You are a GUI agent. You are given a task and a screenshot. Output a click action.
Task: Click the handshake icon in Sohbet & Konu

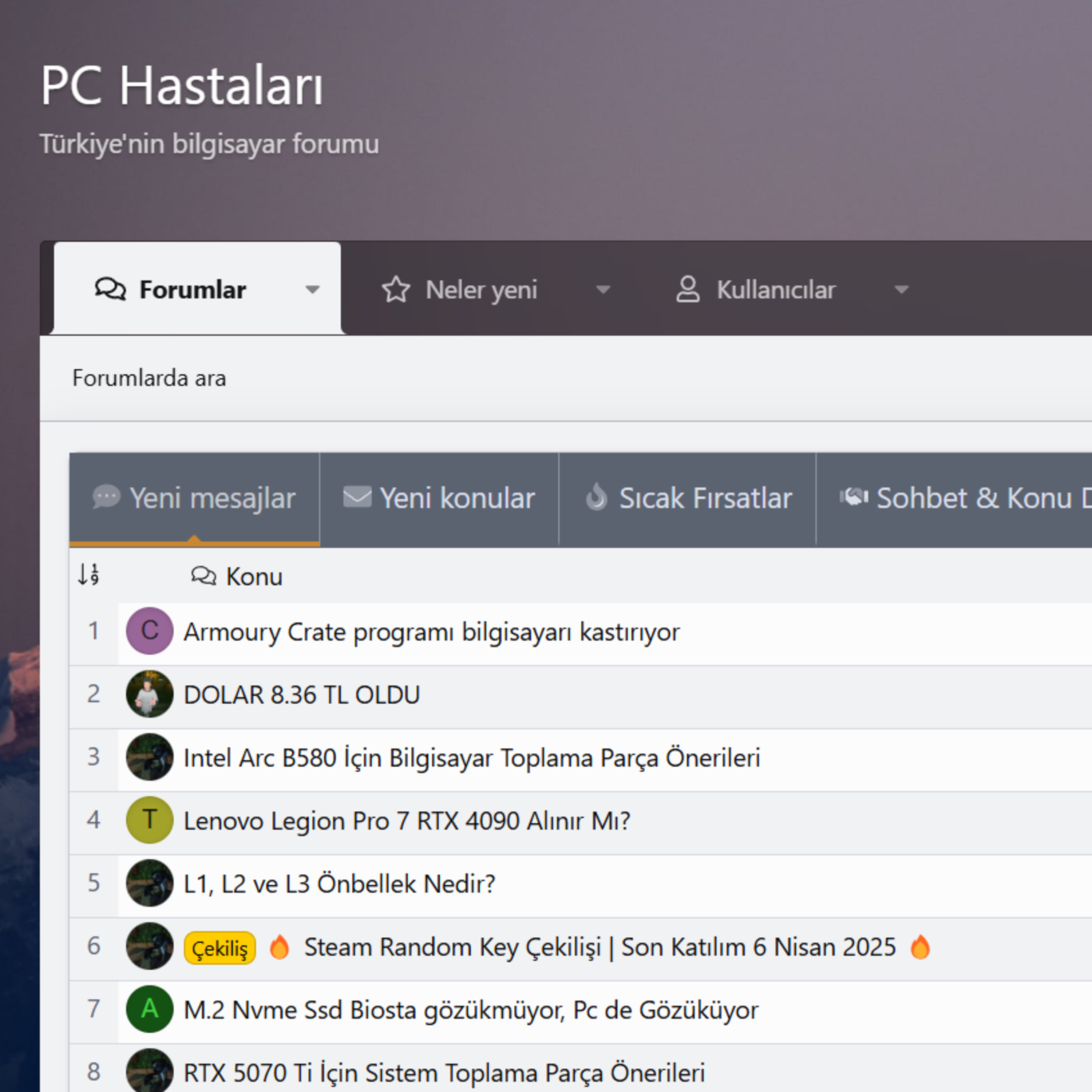click(854, 497)
